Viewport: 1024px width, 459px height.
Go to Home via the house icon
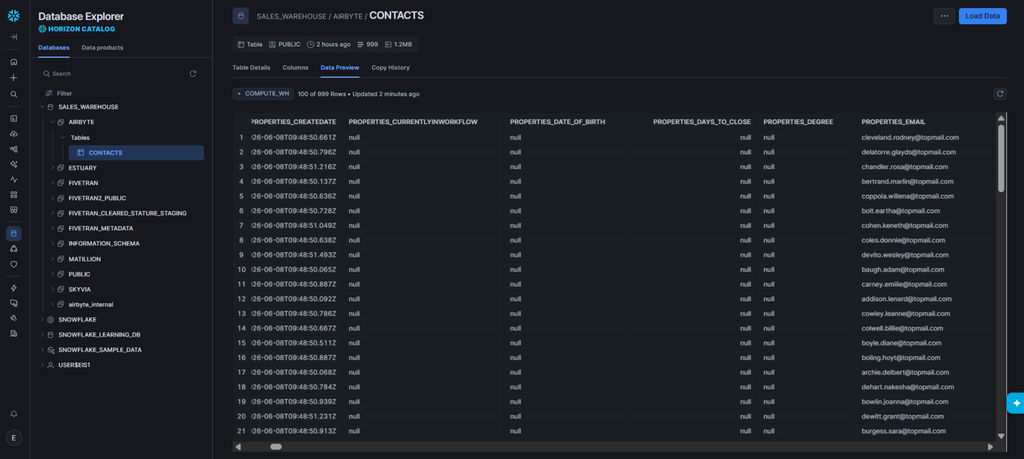coord(14,62)
